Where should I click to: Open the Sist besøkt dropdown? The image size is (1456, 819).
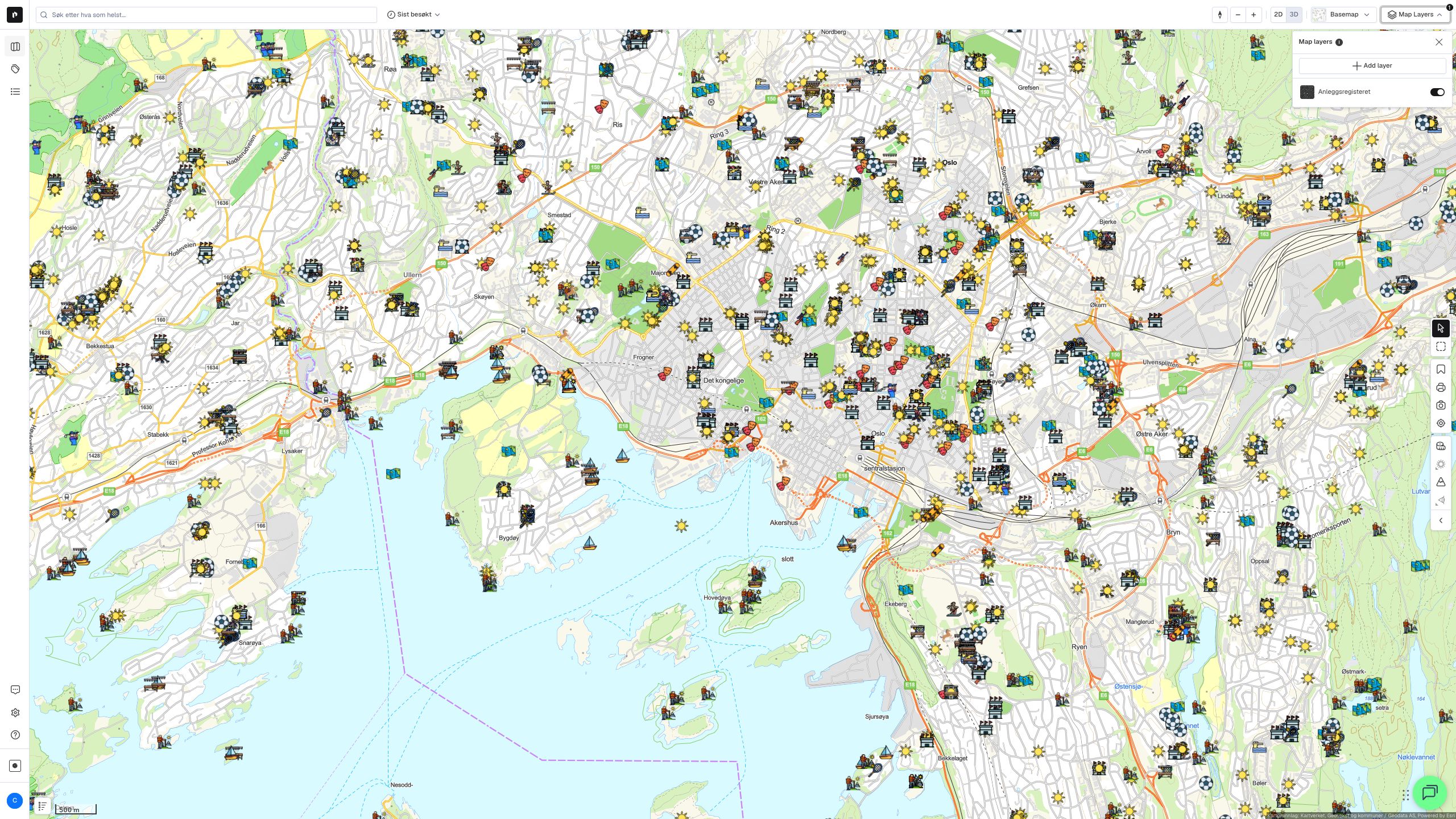point(413,15)
